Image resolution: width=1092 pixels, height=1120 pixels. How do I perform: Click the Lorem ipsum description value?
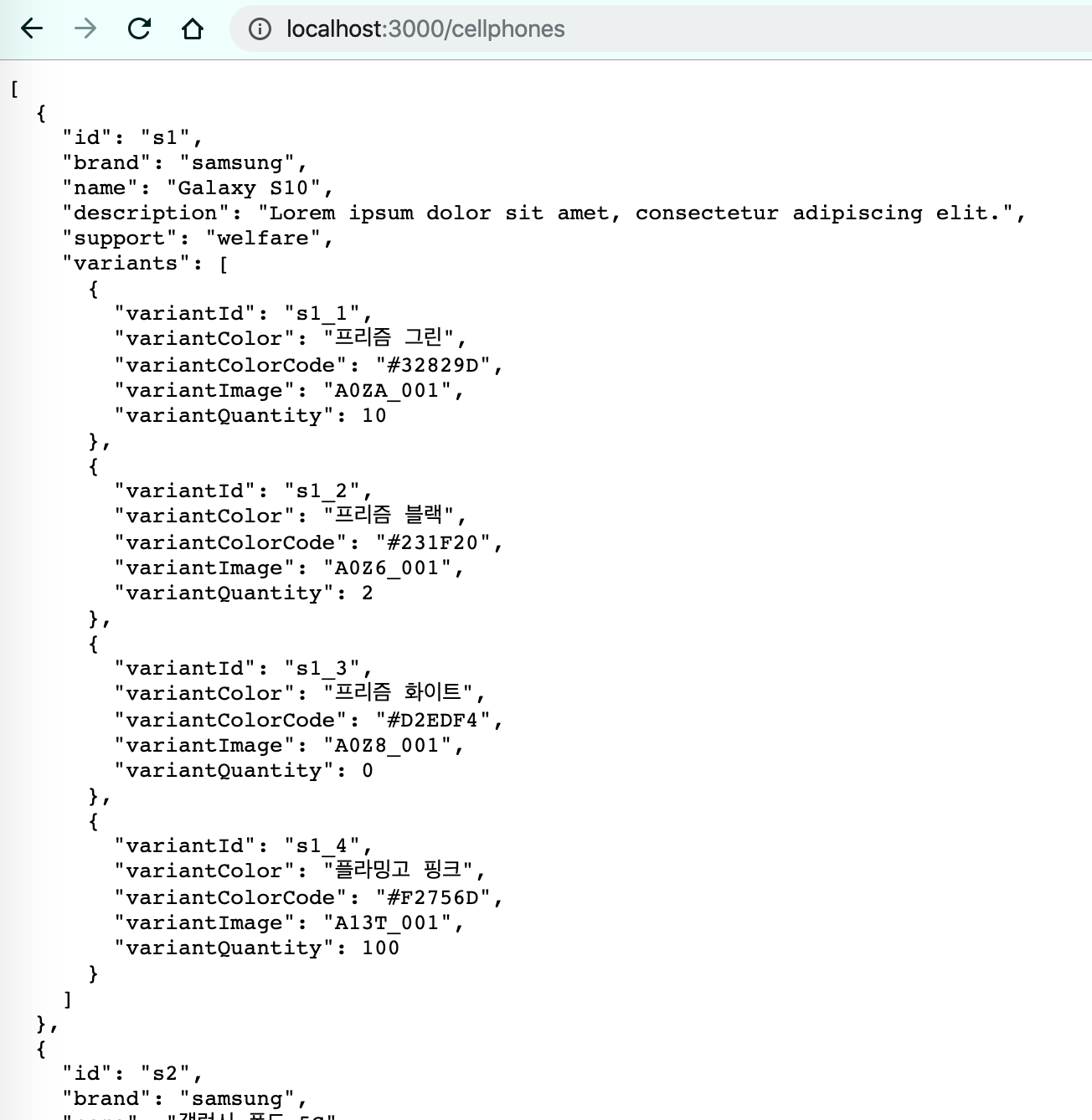coord(635,213)
